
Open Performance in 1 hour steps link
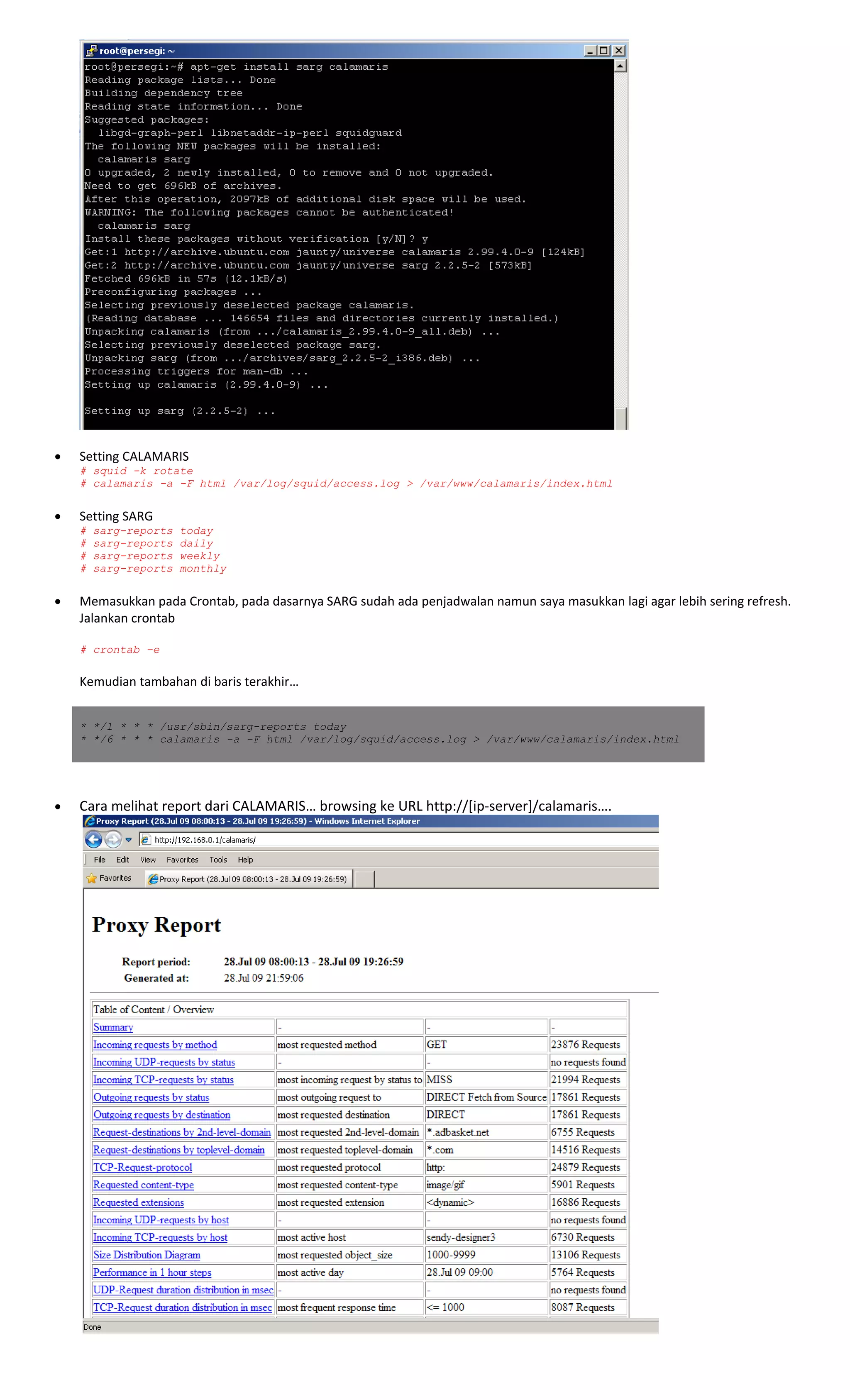tap(152, 1272)
